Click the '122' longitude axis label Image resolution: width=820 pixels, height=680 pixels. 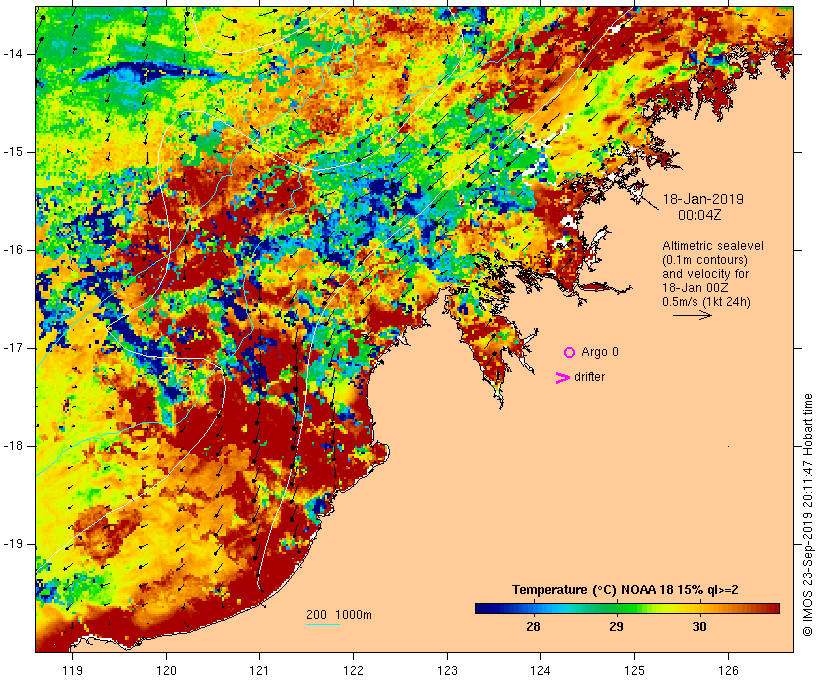(354, 671)
